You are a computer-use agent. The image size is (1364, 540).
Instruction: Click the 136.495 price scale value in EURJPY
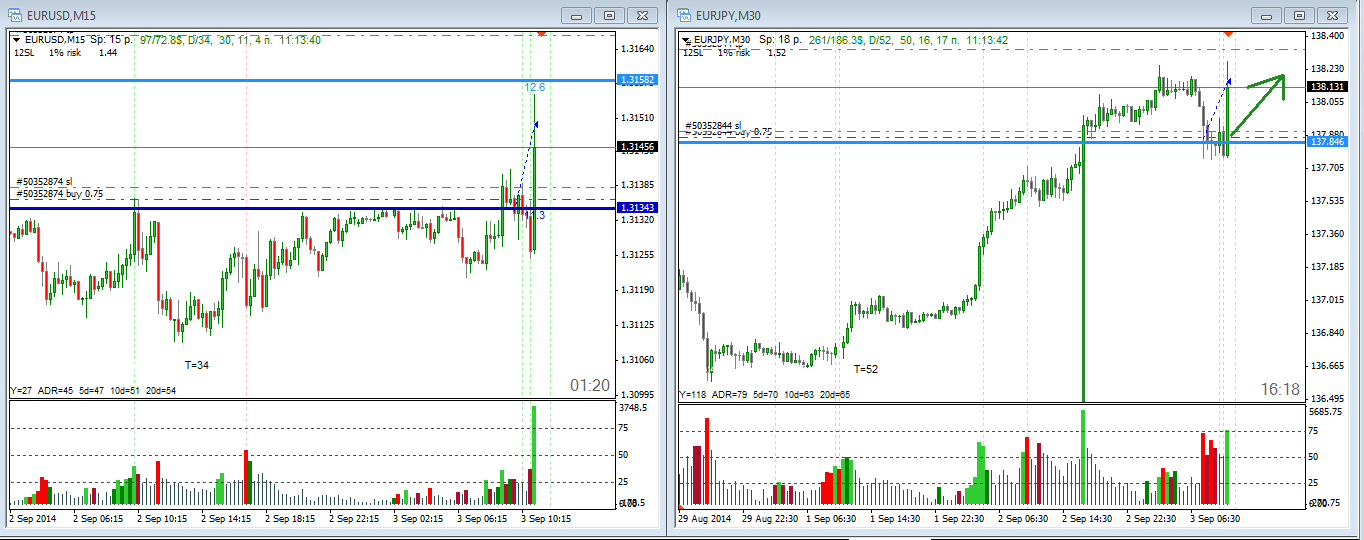pyautogui.click(x=1325, y=398)
